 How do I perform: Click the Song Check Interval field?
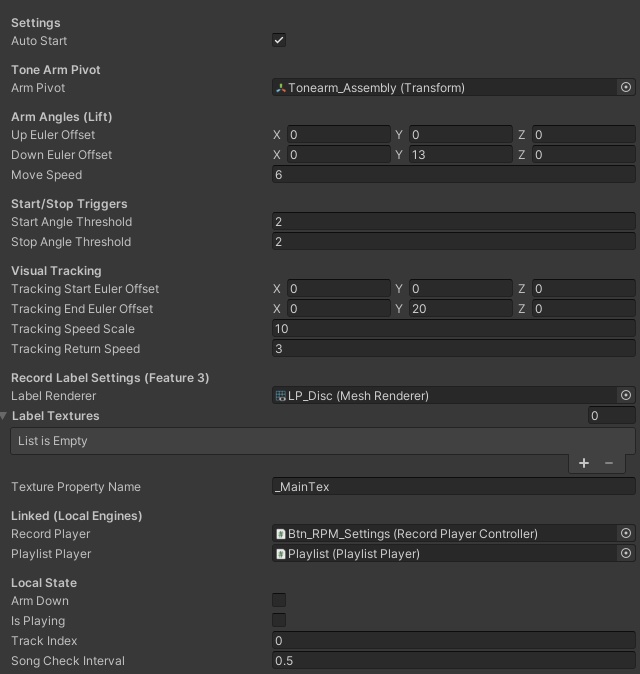click(453, 661)
